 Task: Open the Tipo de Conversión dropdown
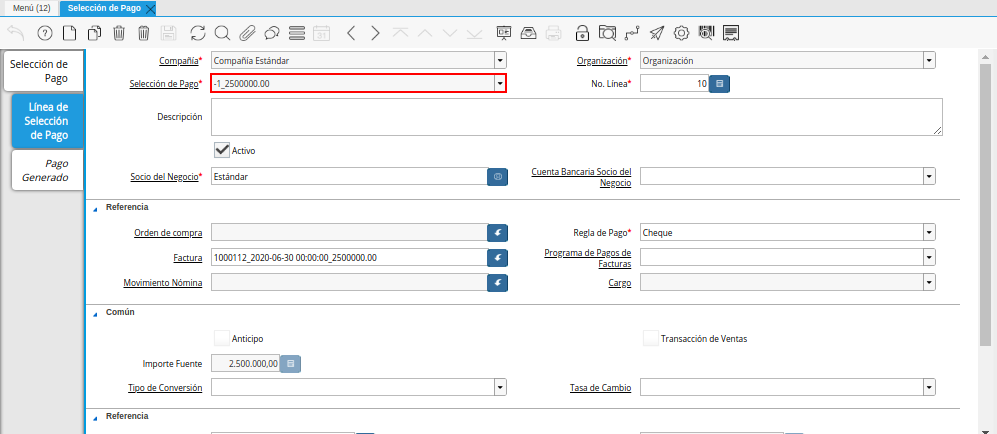pyautogui.click(x=500, y=387)
